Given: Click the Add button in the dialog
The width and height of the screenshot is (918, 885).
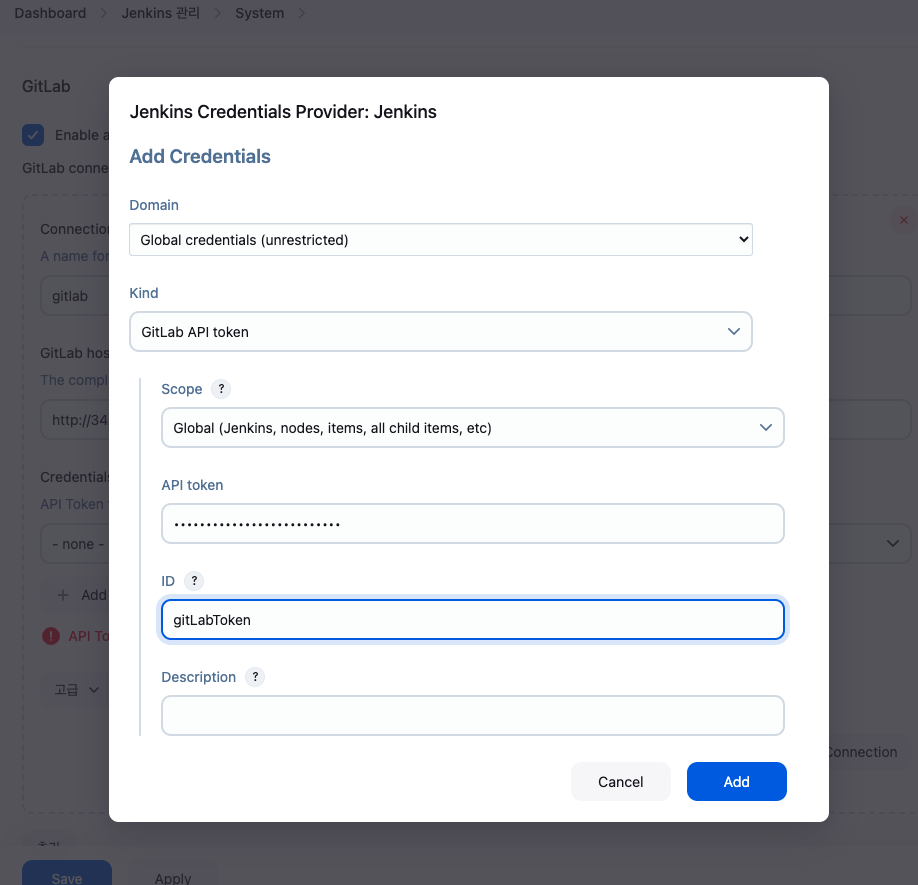Looking at the screenshot, I should coord(737,781).
